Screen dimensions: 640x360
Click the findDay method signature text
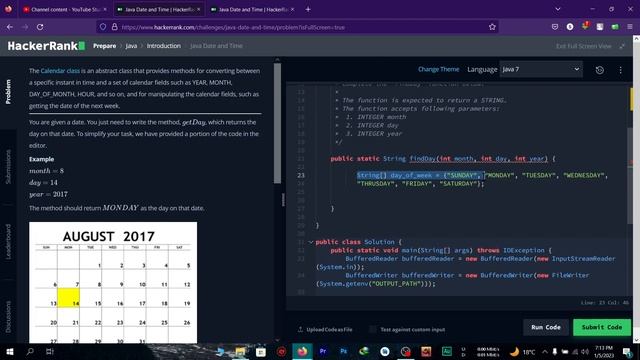478,159
